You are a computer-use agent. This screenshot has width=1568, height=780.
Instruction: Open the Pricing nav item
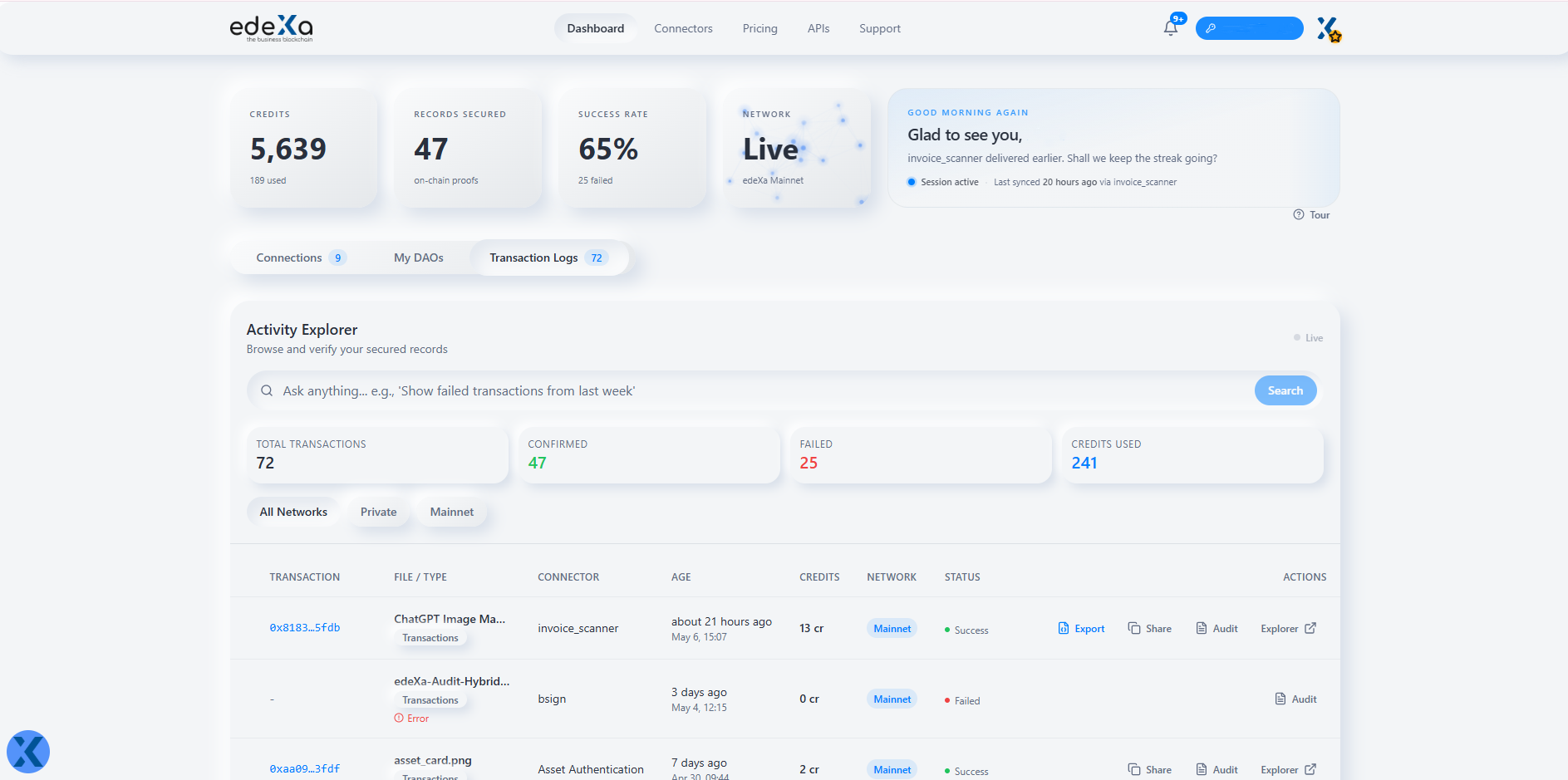[760, 28]
